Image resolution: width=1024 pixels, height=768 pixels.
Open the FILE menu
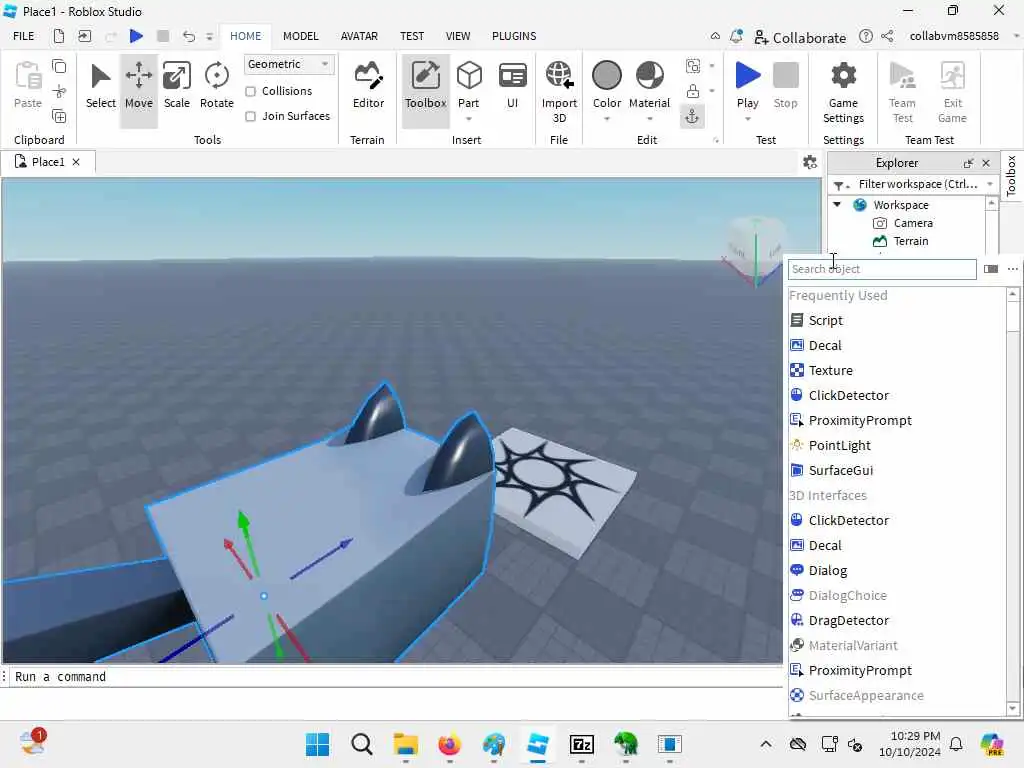24,36
